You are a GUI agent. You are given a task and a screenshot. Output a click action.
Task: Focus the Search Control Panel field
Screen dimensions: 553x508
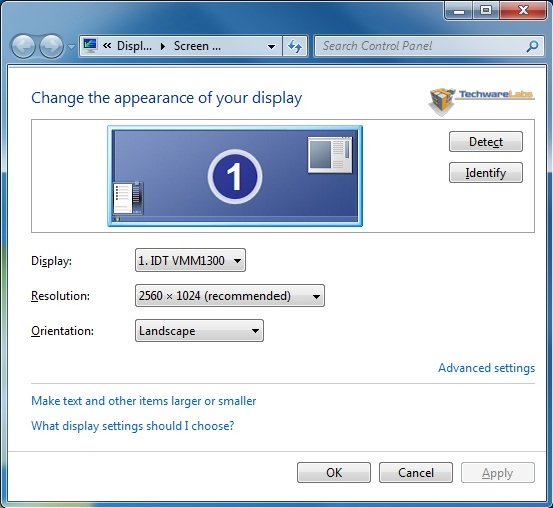coord(420,46)
